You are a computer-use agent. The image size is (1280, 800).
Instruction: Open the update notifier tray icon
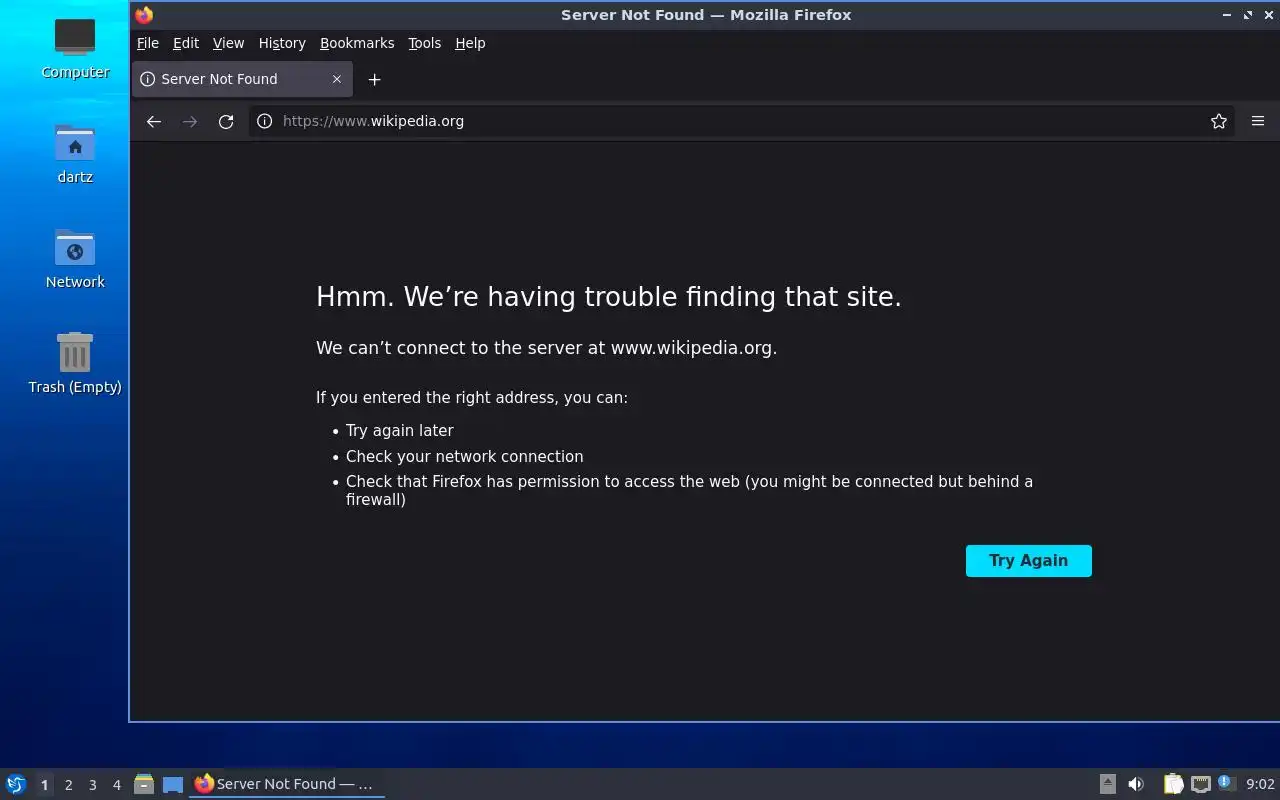tap(1227, 784)
